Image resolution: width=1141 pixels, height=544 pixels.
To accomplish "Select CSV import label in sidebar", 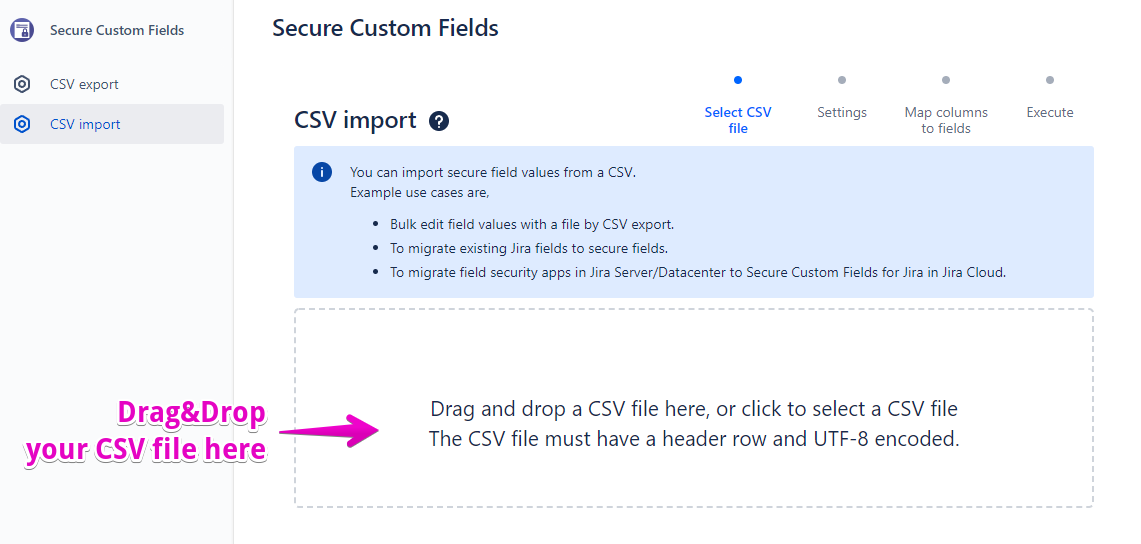I will pos(85,124).
